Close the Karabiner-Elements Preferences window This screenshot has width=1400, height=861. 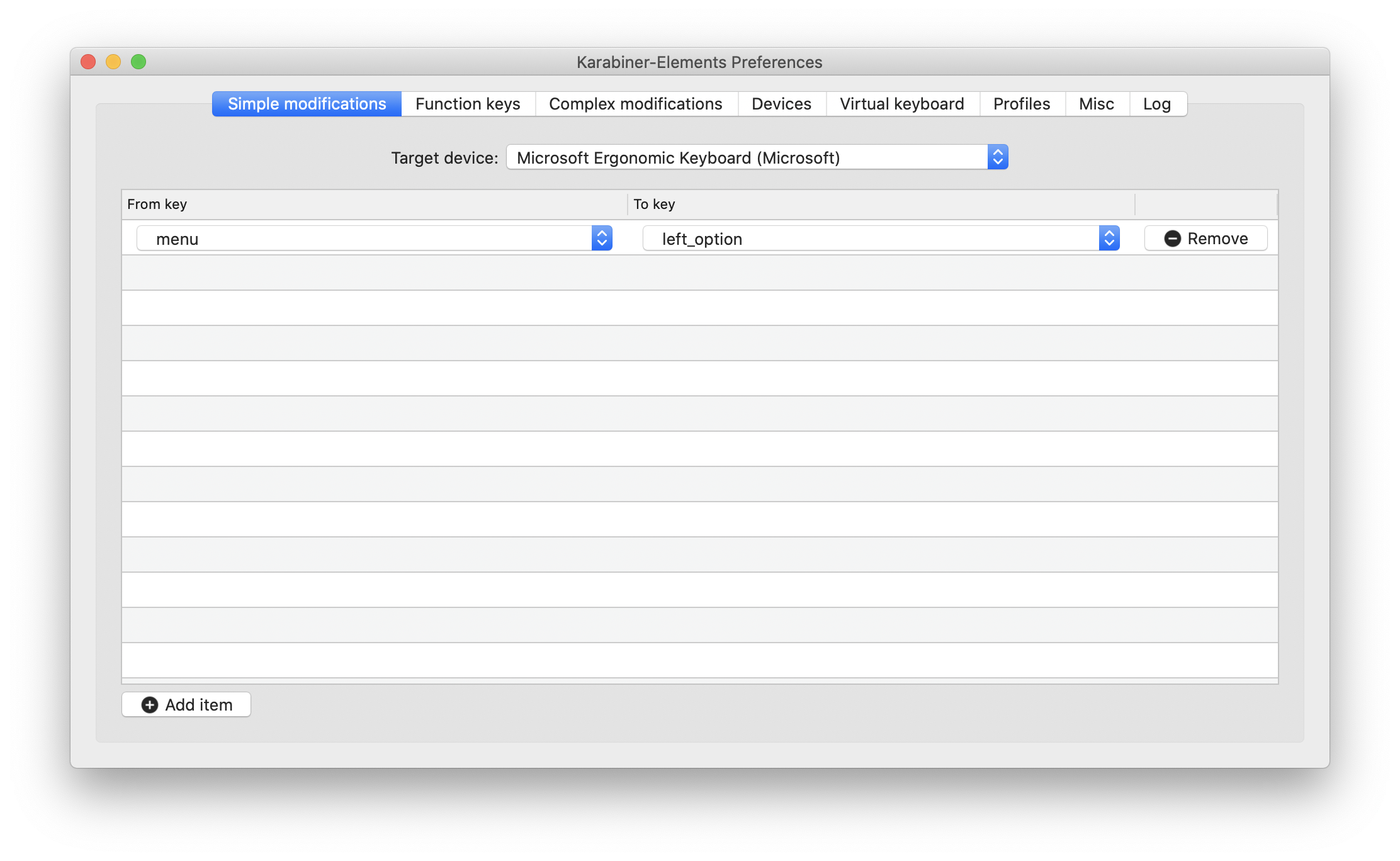tap(88, 62)
